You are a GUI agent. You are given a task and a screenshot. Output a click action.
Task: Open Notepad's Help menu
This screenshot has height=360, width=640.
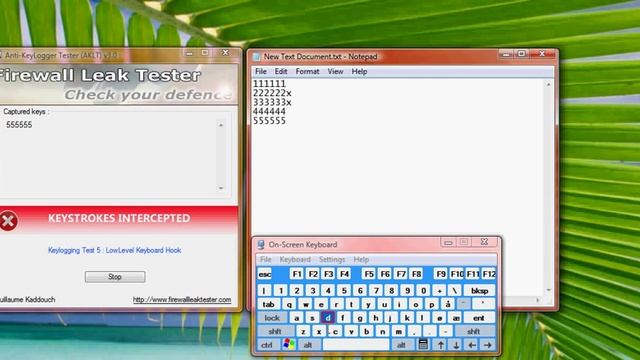click(360, 71)
